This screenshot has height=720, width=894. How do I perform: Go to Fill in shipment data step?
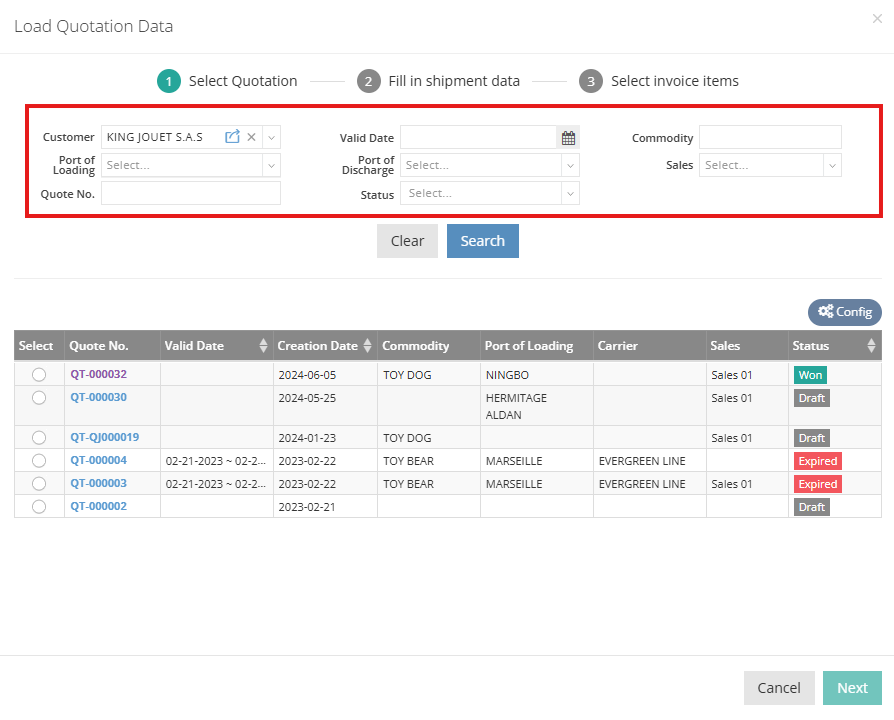click(x=438, y=81)
